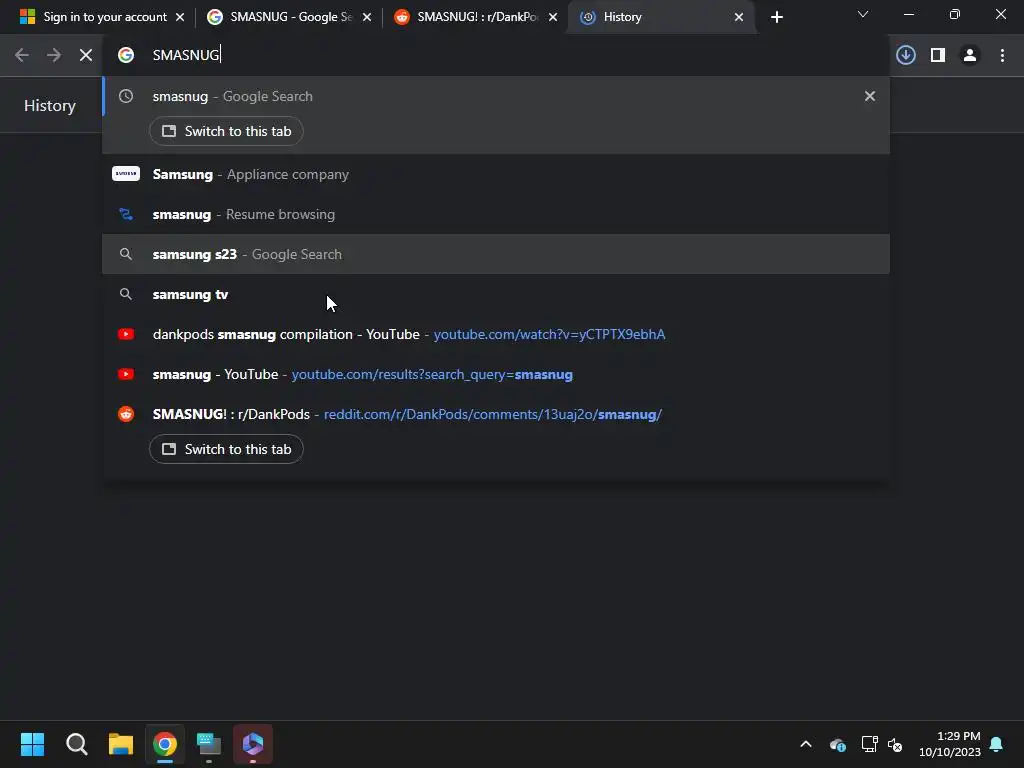1024x768 pixels.
Task: Click the Google icon in address bar
Action: coord(126,55)
